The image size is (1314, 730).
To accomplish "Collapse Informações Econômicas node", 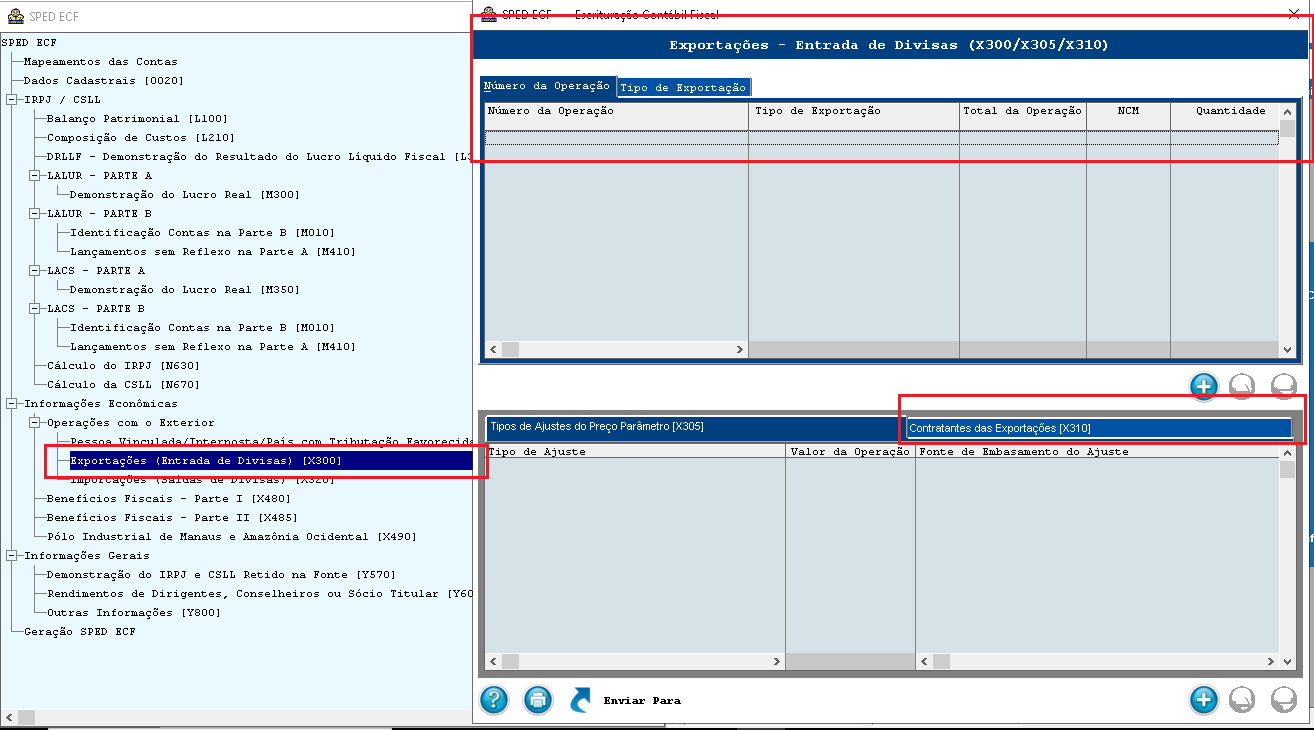I will pos(12,404).
